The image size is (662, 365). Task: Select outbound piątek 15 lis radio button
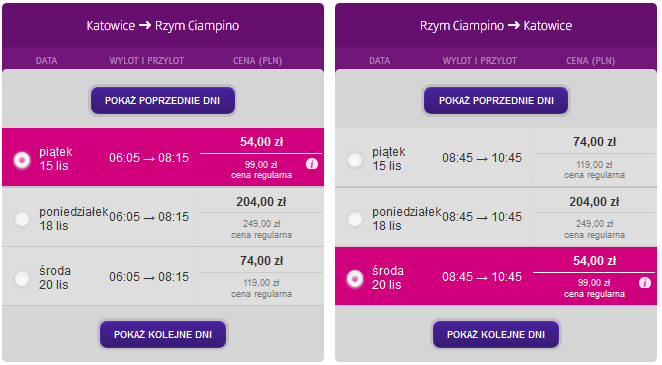[x=22, y=160]
